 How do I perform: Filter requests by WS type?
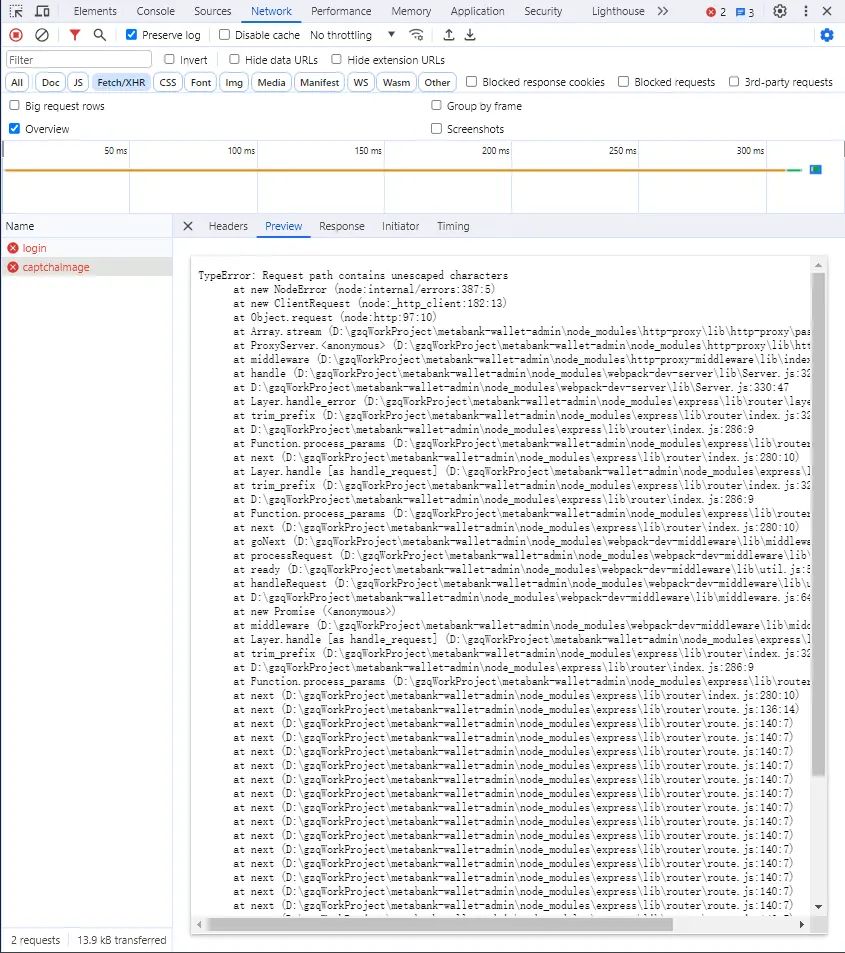coord(360,83)
